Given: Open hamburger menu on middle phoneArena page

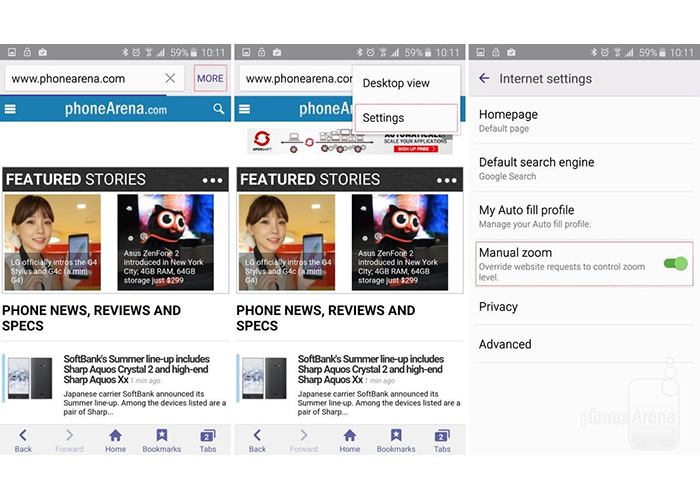Looking at the screenshot, I should (x=244, y=109).
